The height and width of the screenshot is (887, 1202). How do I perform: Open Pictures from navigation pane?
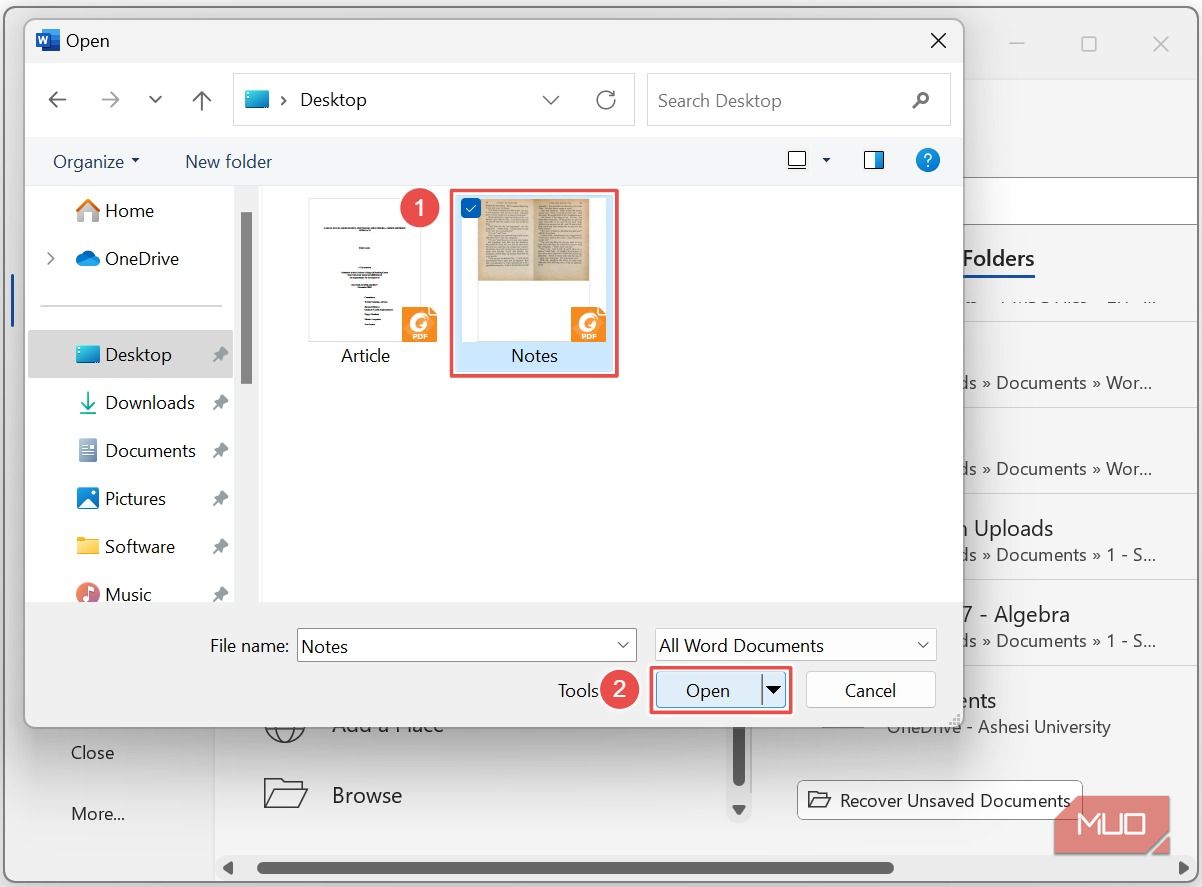pos(121,498)
